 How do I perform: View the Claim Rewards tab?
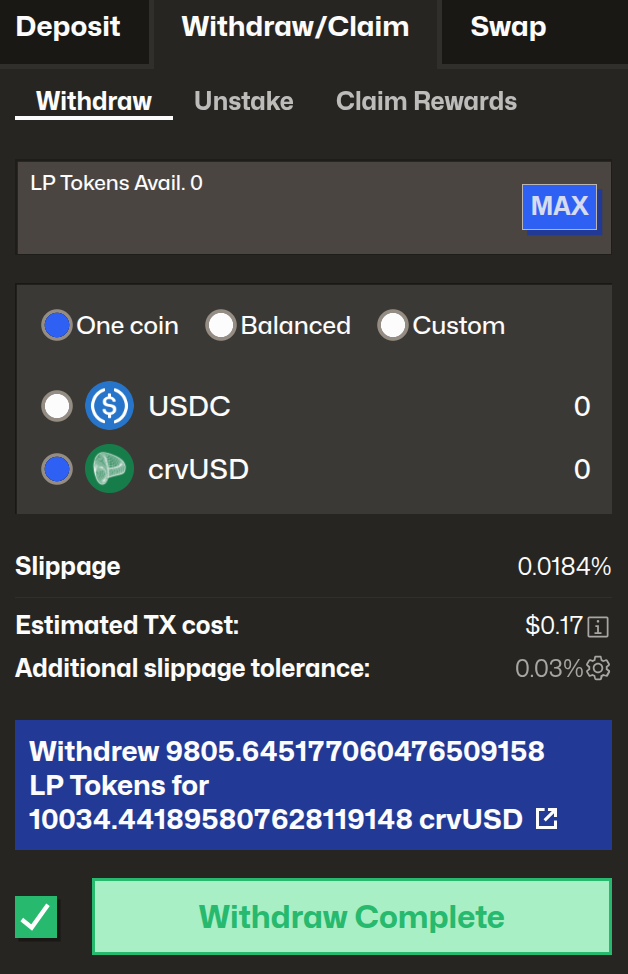coord(426,100)
